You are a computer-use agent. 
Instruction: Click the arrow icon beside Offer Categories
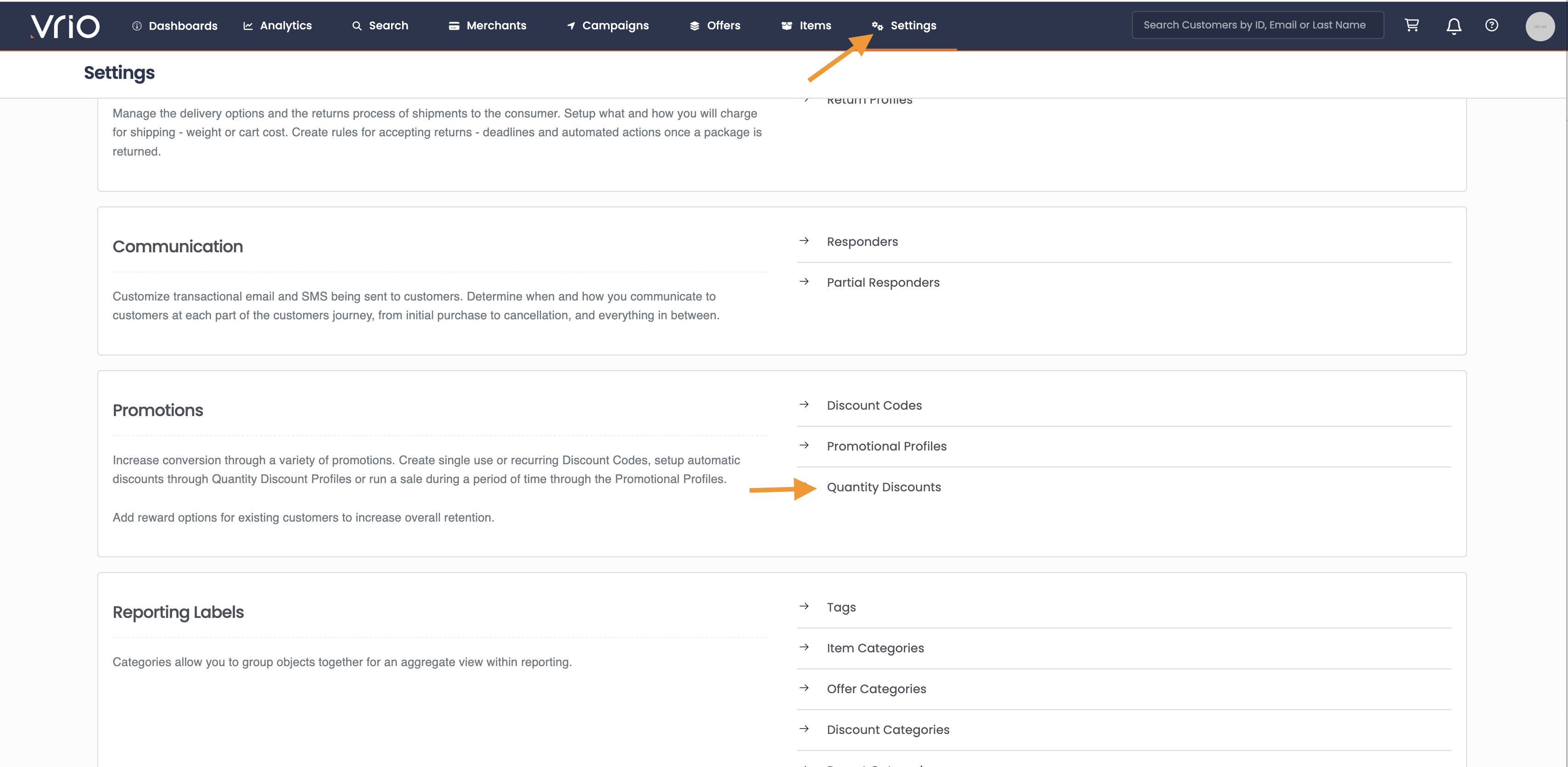tap(804, 688)
